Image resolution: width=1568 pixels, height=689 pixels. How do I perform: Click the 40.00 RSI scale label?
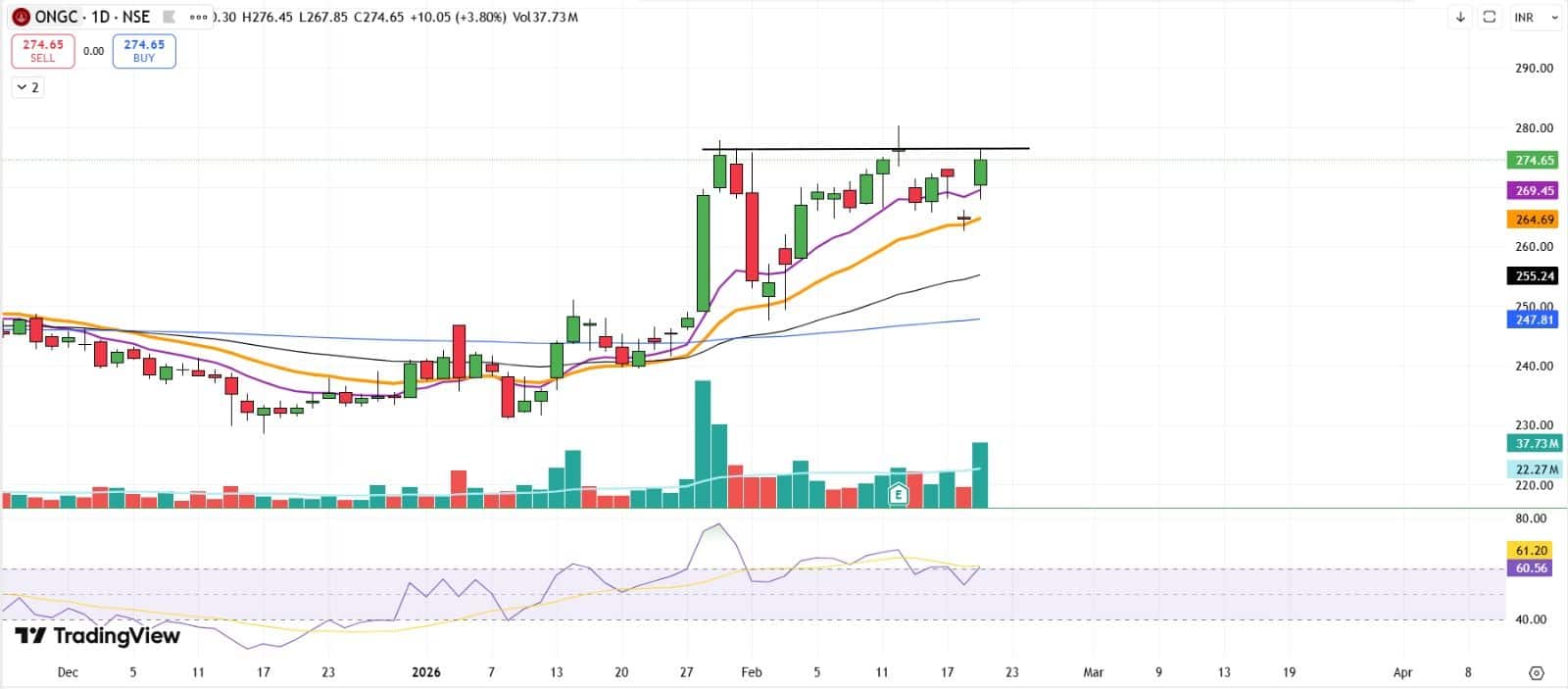tap(1530, 619)
